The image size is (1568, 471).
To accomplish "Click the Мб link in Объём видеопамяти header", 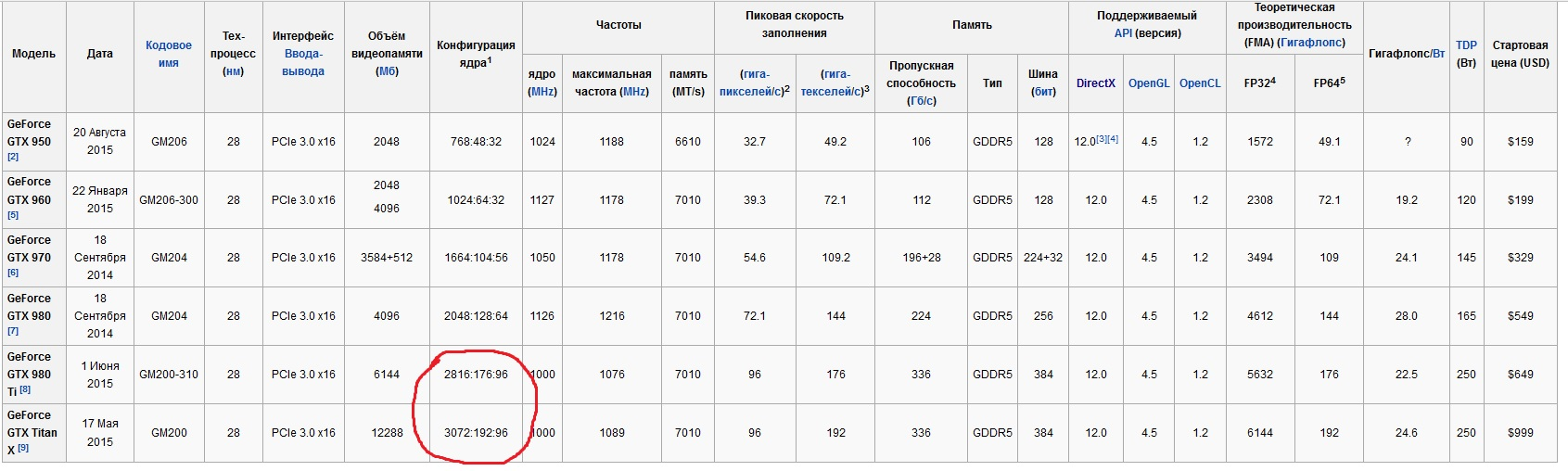I will click(387, 71).
